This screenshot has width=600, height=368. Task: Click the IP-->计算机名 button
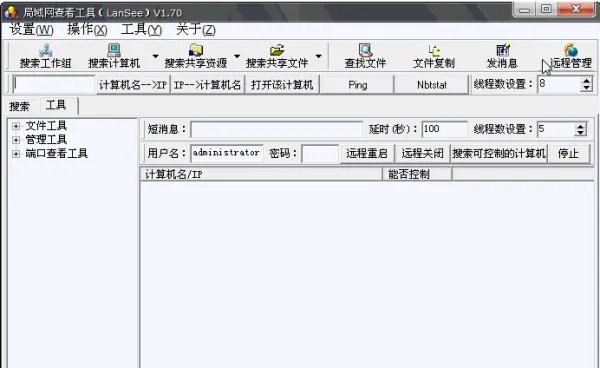207,85
